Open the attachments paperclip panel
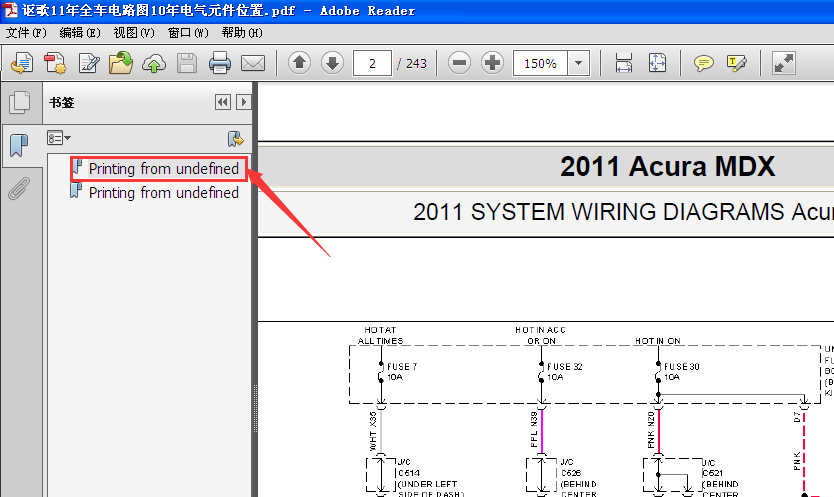Viewport: 834px width, 497px height. tap(19, 188)
